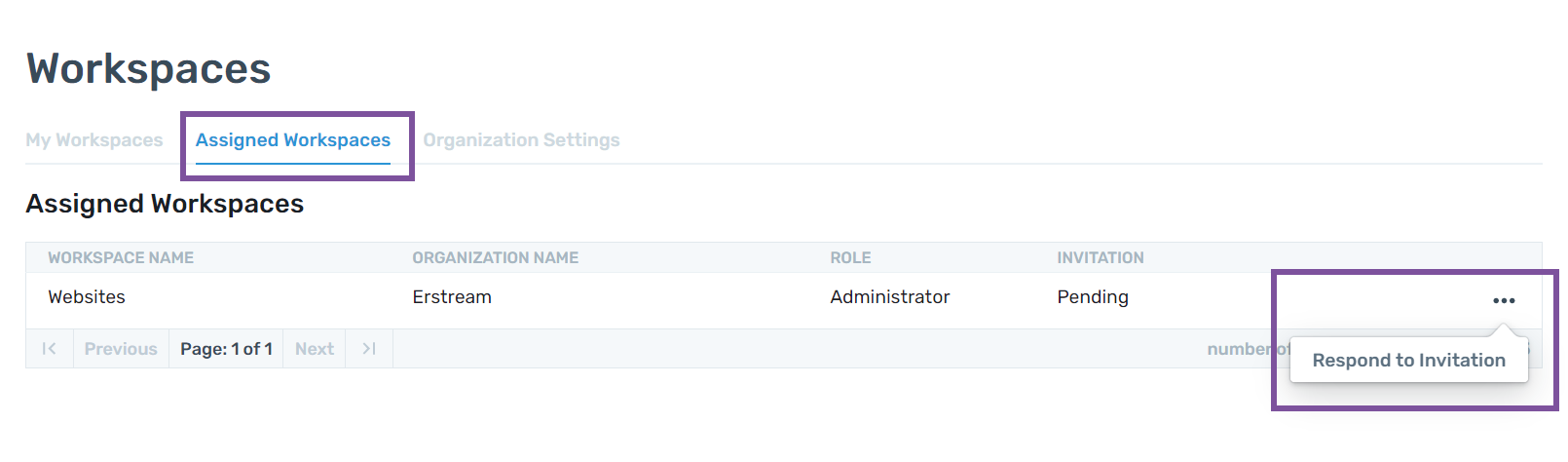Click the Next page button
Screen dimensions: 1568x462
tap(315, 349)
